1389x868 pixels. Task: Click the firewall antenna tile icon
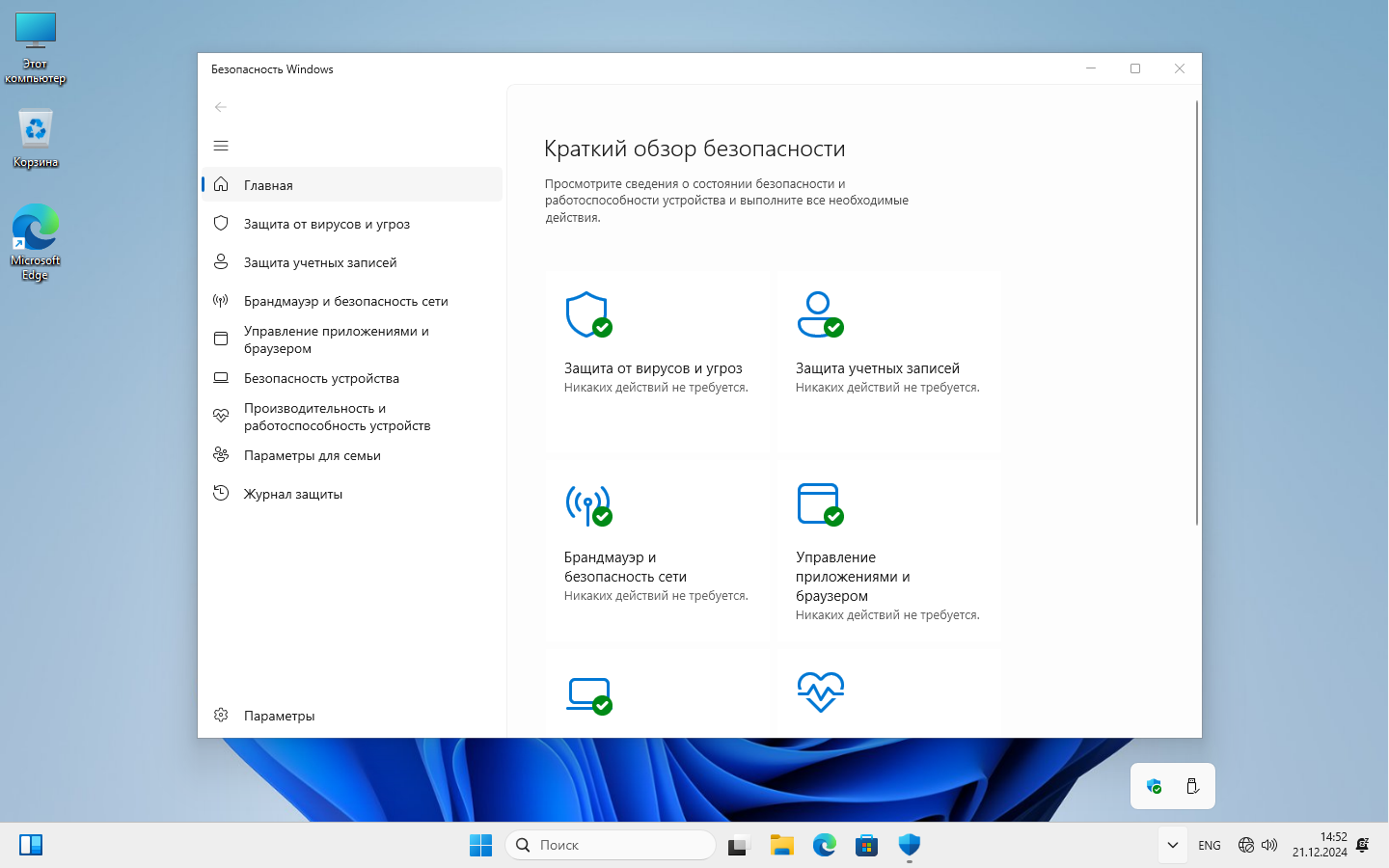pyautogui.click(x=588, y=503)
